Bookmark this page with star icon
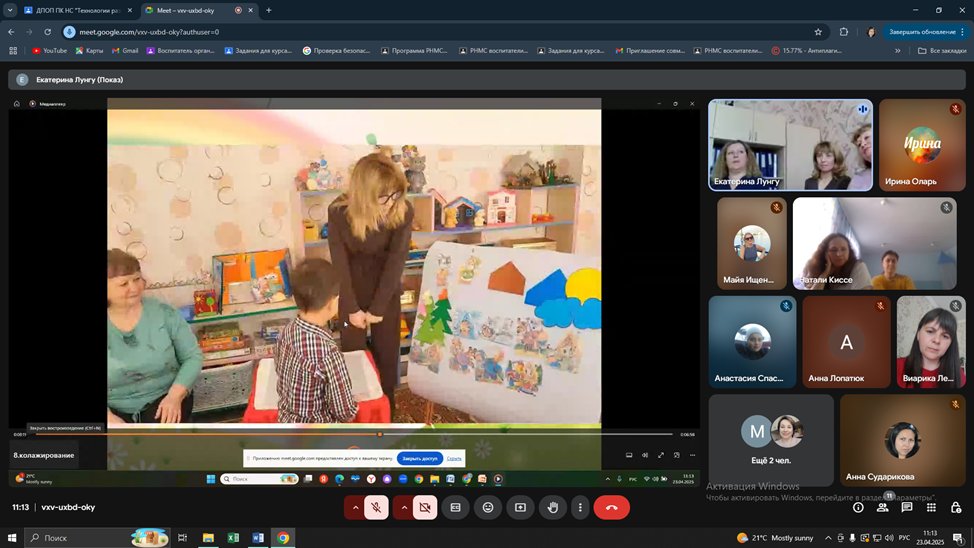974x548 pixels. click(x=818, y=32)
